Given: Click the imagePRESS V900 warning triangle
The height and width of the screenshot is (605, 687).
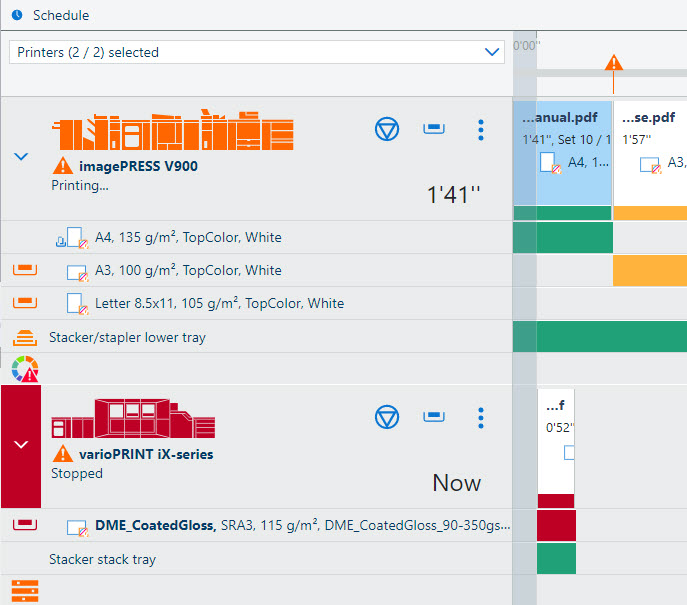Looking at the screenshot, I should click(63, 166).
